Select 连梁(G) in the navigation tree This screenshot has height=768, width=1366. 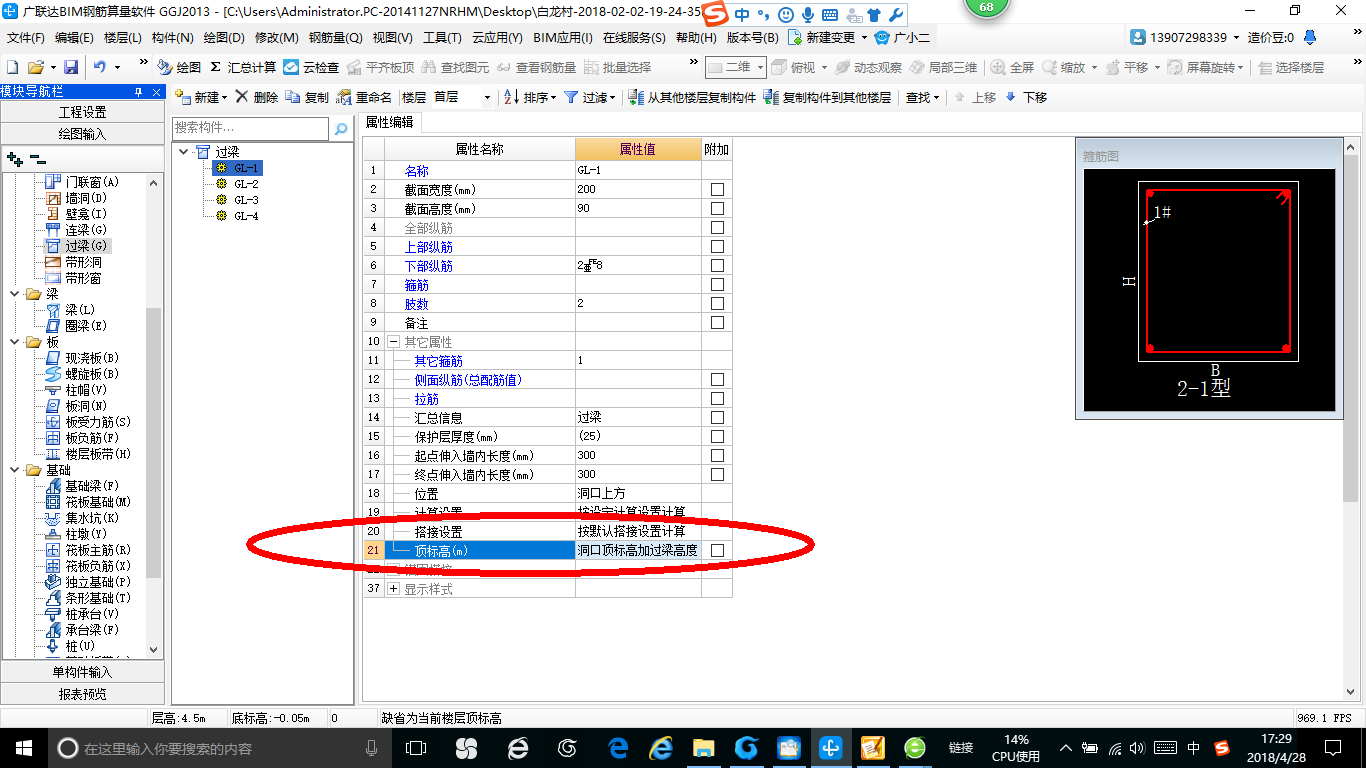click(x=76, y=230)
